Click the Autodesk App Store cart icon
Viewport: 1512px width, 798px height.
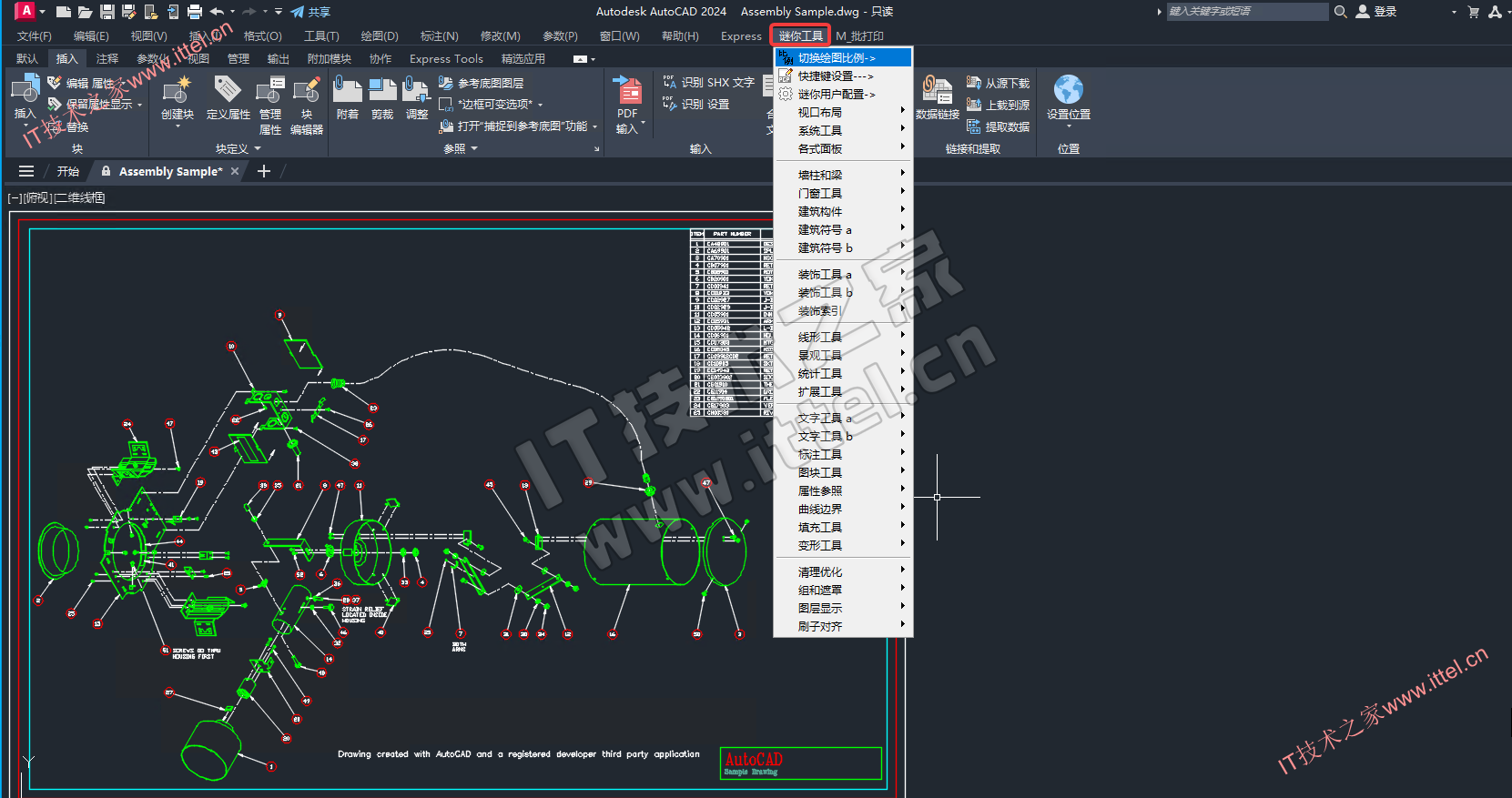point(1474,12)
